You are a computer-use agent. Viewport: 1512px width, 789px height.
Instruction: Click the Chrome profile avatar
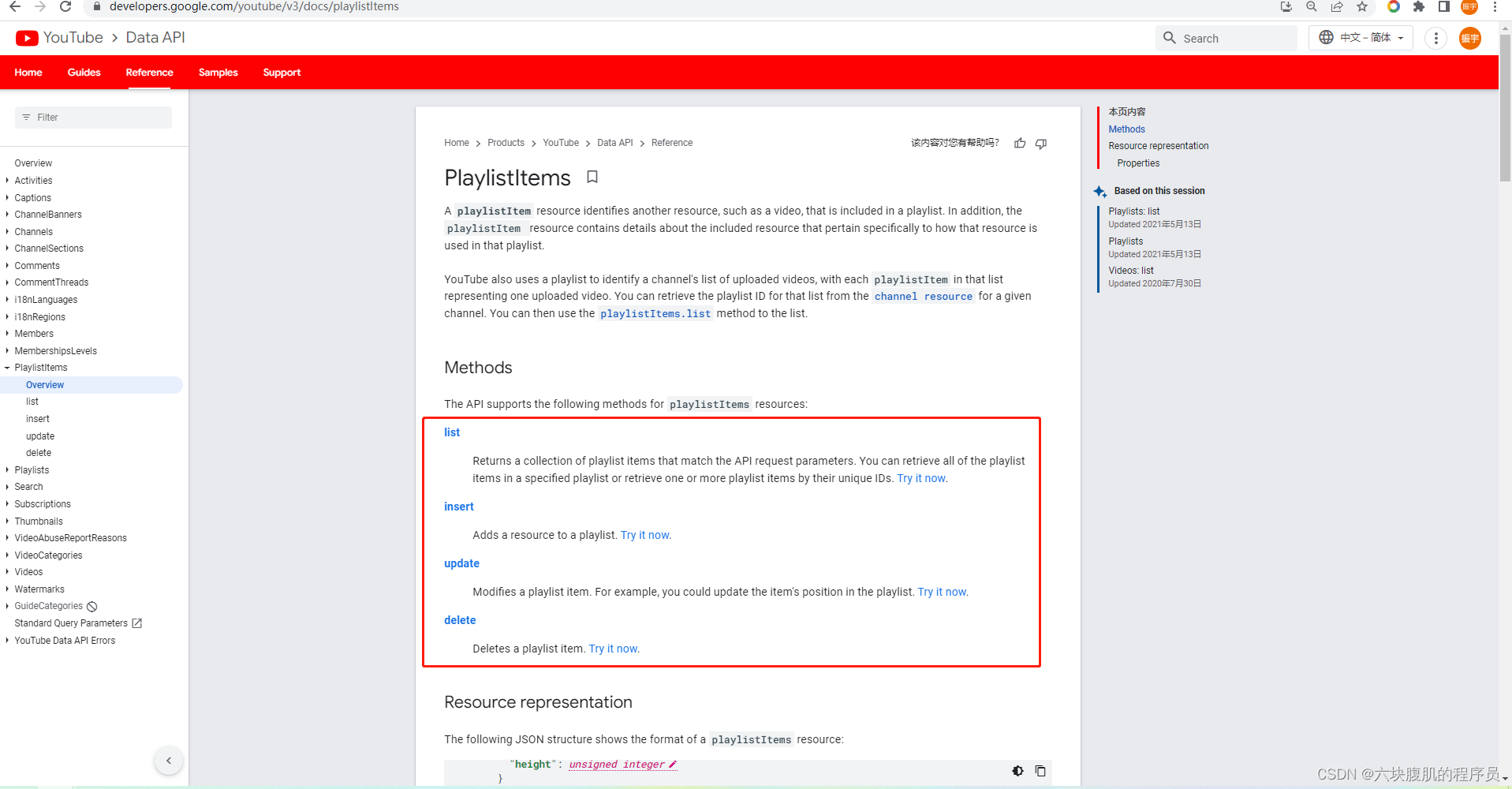point(1469,6)
